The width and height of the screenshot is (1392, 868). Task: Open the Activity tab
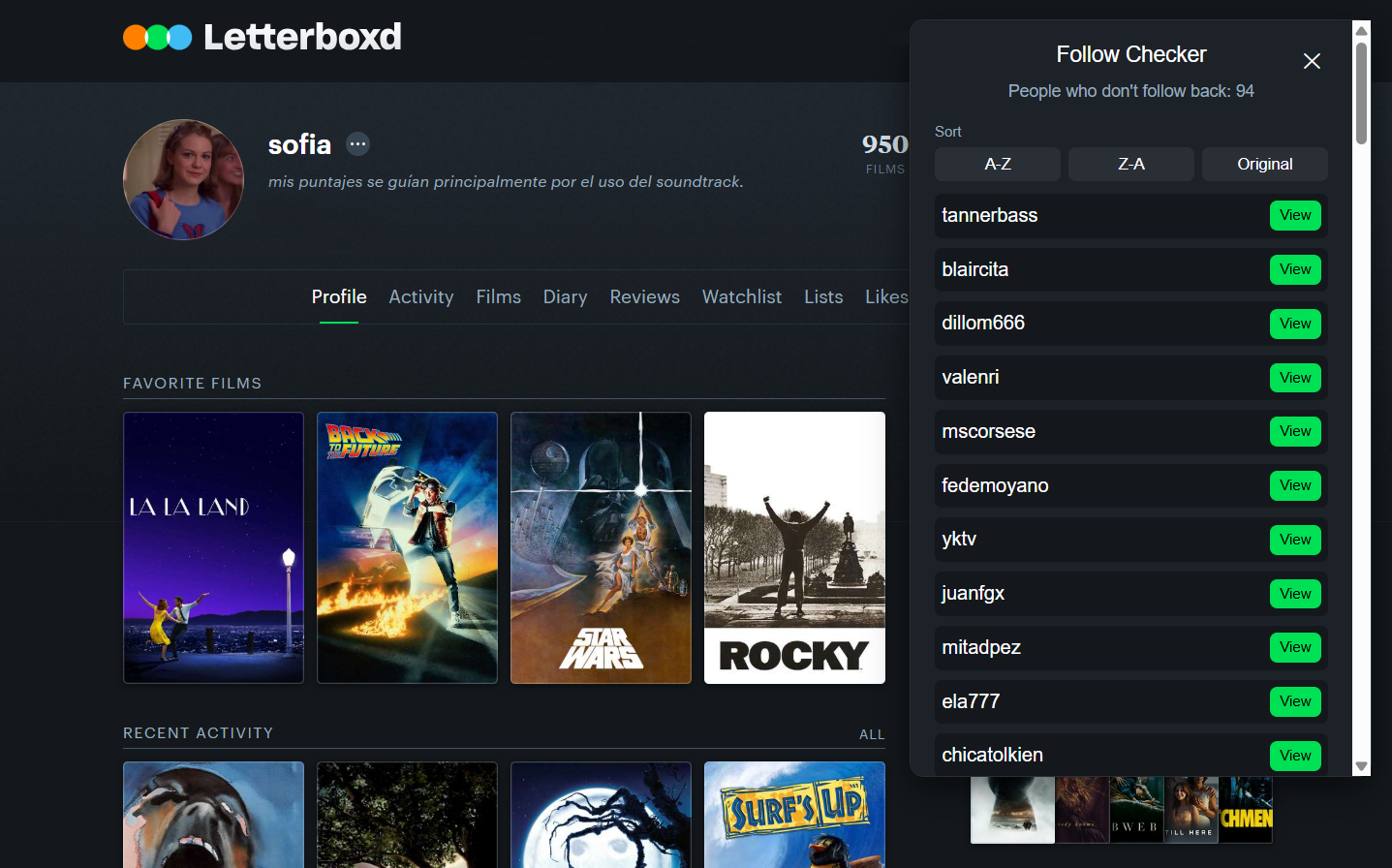click(x=421, y=296)
